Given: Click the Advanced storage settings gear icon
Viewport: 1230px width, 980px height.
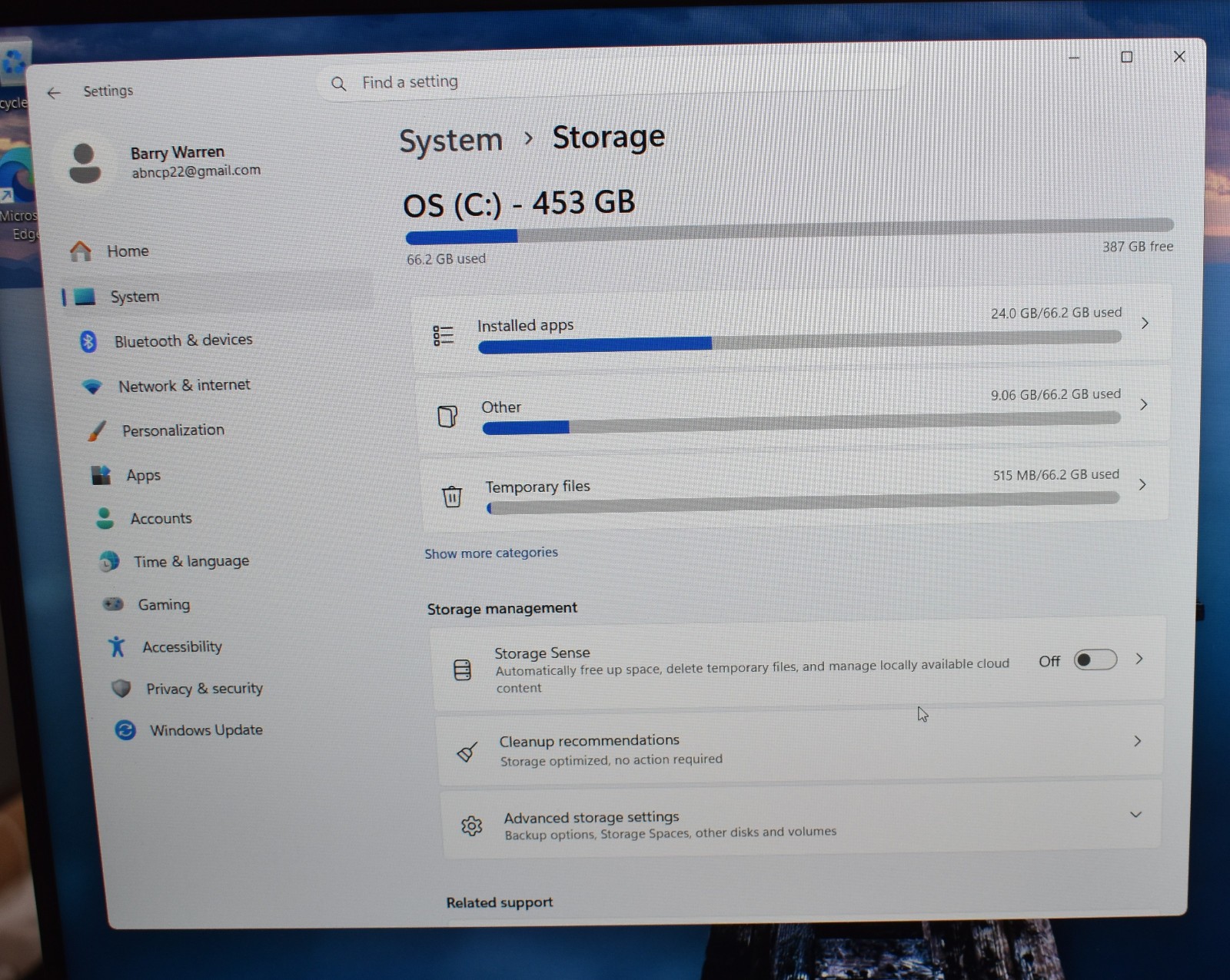Looking at the screenshot, I should click(472, 826).
